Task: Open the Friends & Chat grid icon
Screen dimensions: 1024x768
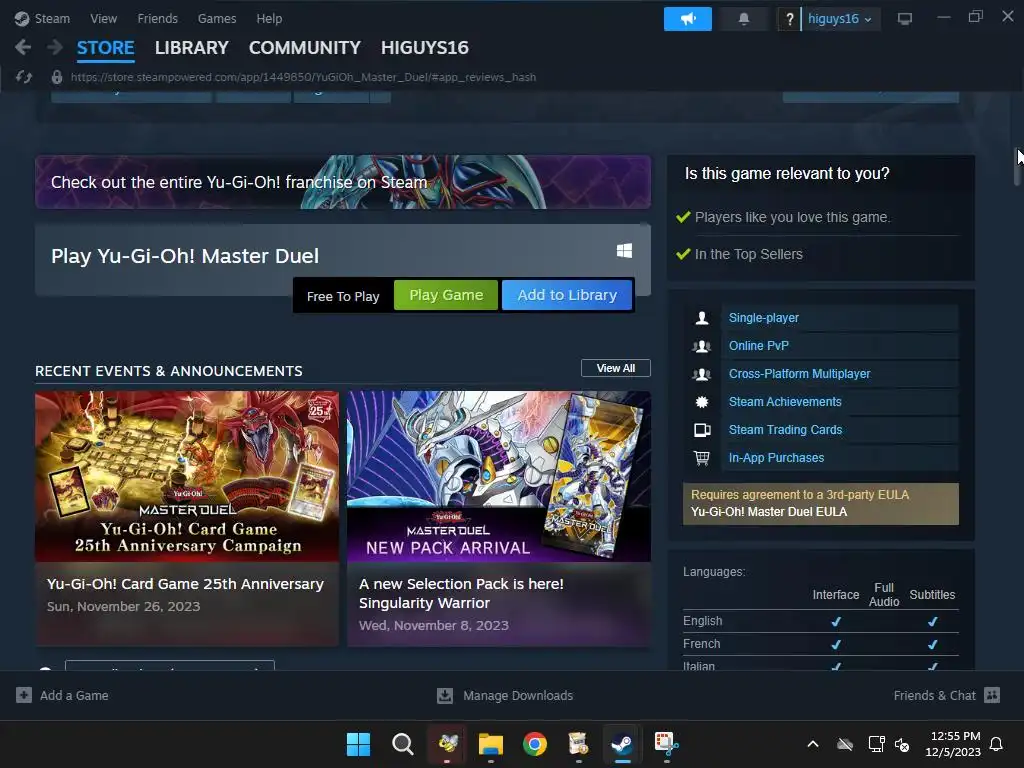Action: pos(992,695)
